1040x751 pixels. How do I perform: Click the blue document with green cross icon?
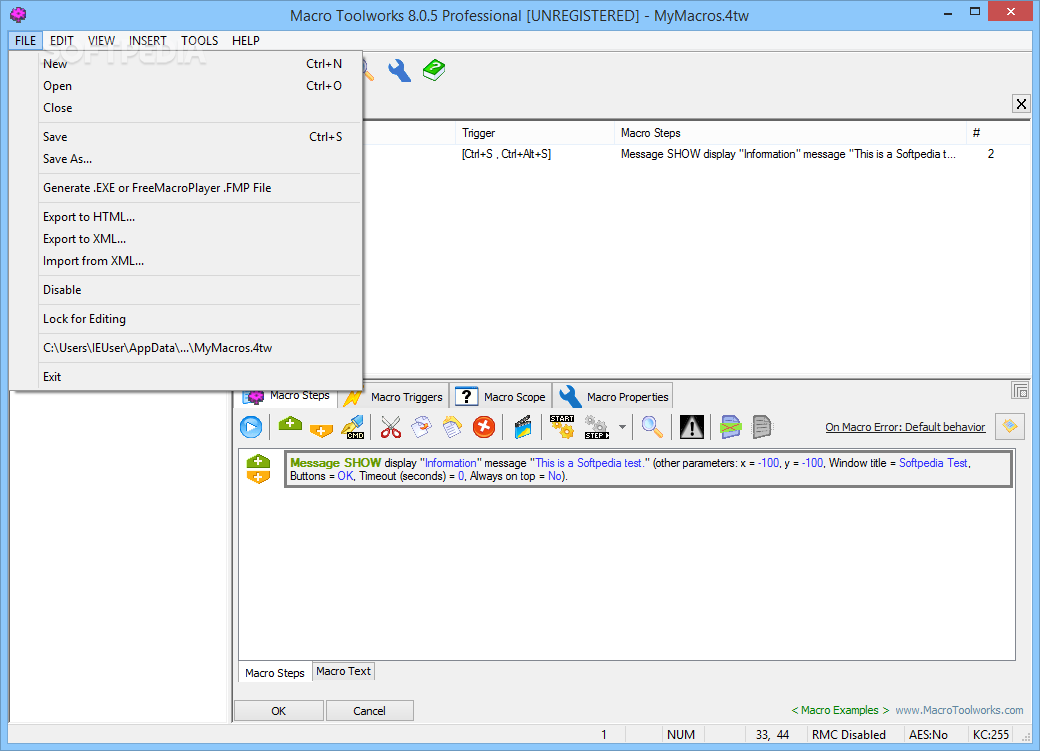coord(730,427)
